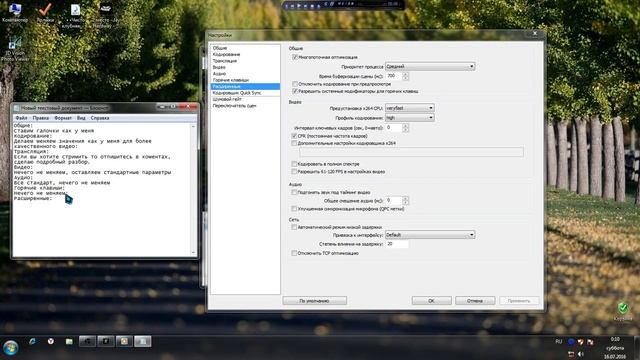
Task: Increase audio offset with up arrow
Action: point(405,199)
